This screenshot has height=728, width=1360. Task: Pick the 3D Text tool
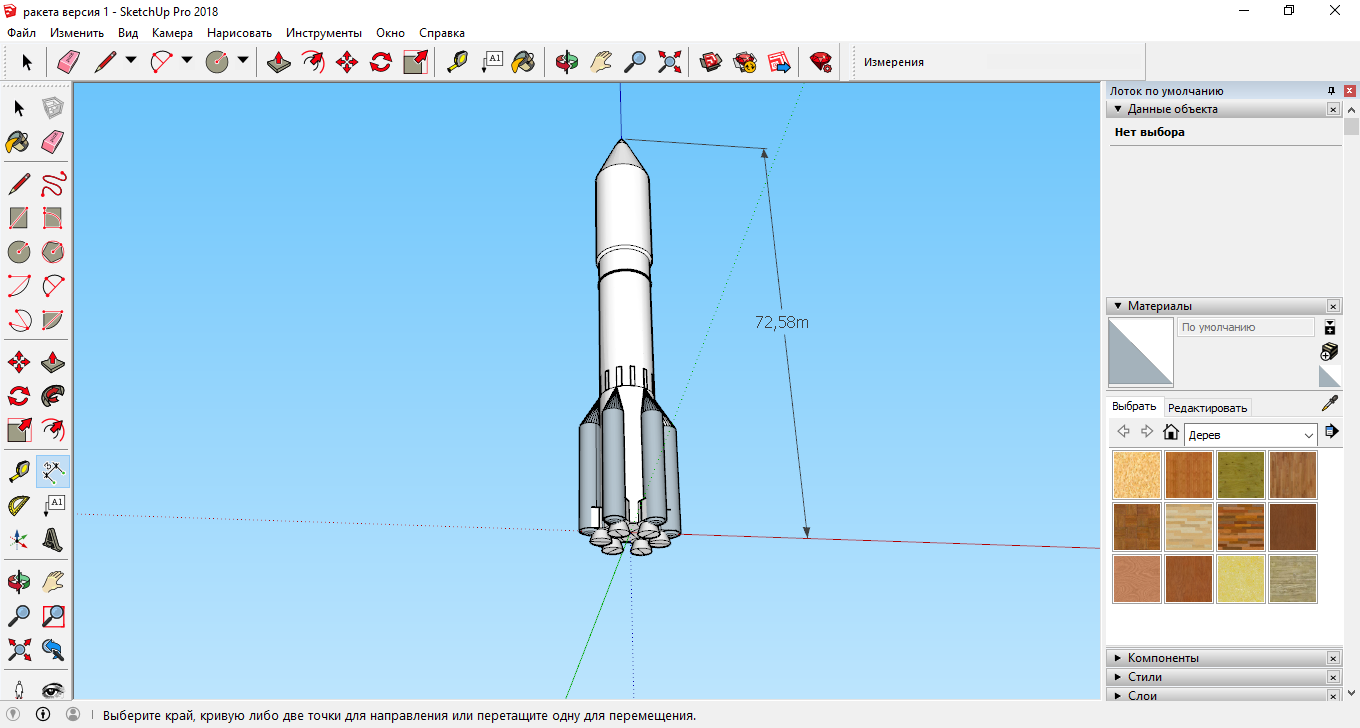(53, 540)
